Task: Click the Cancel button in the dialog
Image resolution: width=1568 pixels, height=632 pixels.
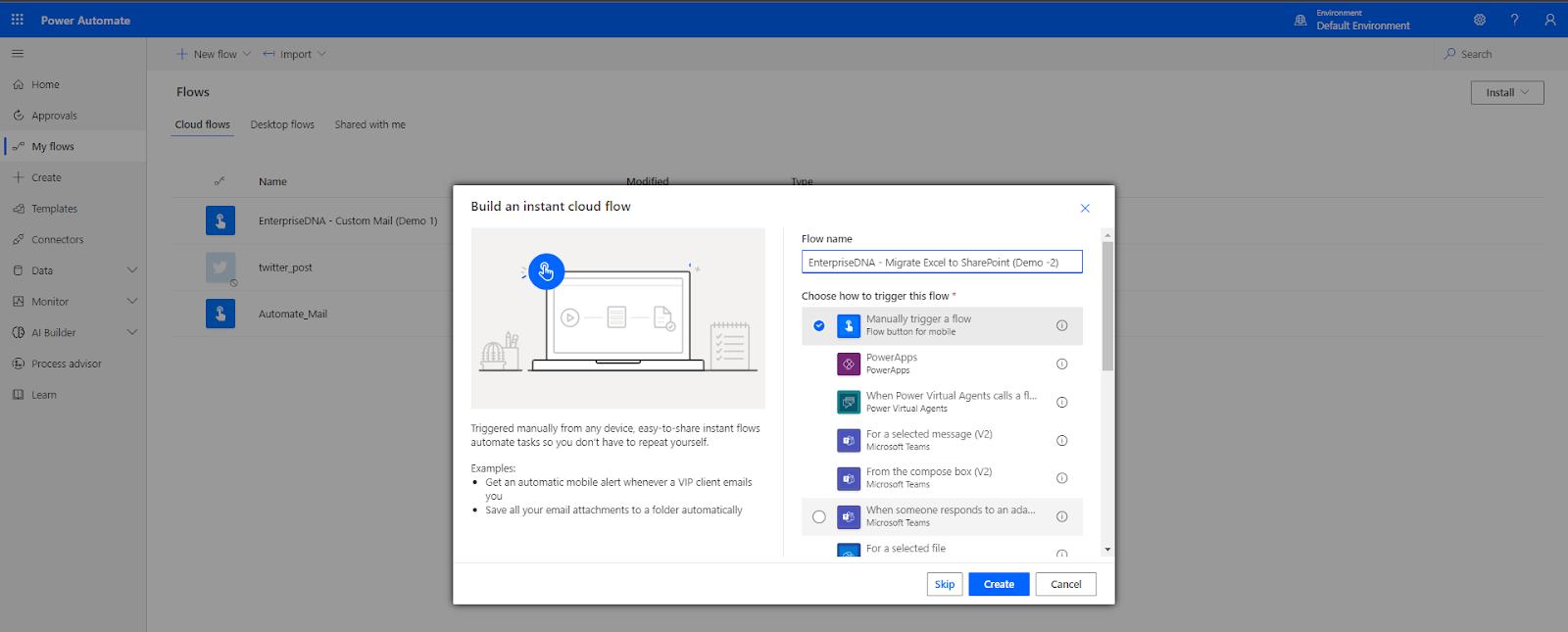Action: click(x=1066, y=584)
